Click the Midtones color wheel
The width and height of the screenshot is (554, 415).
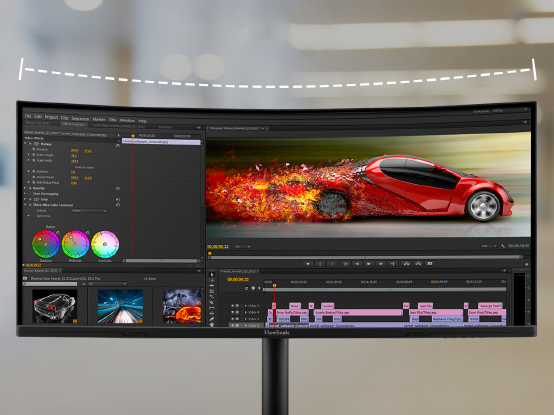point(75,244)
